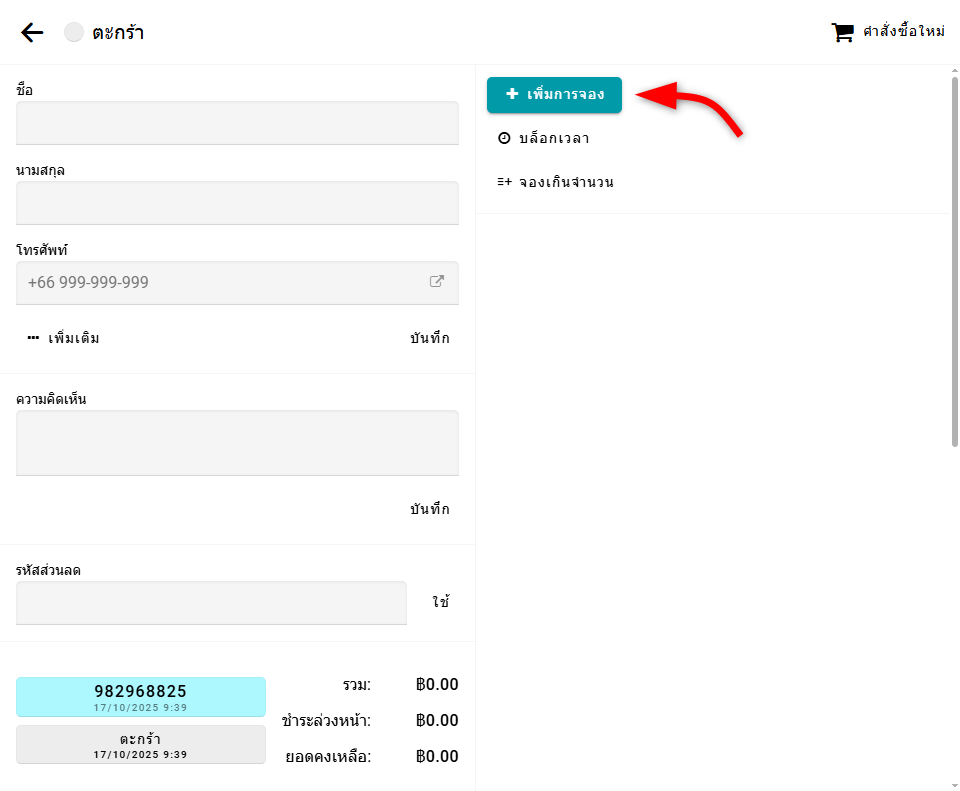Open คำสั่งซื้อใหม่ new order link
The height and width of the screenshot is (791, 960).
click(903, 33)
